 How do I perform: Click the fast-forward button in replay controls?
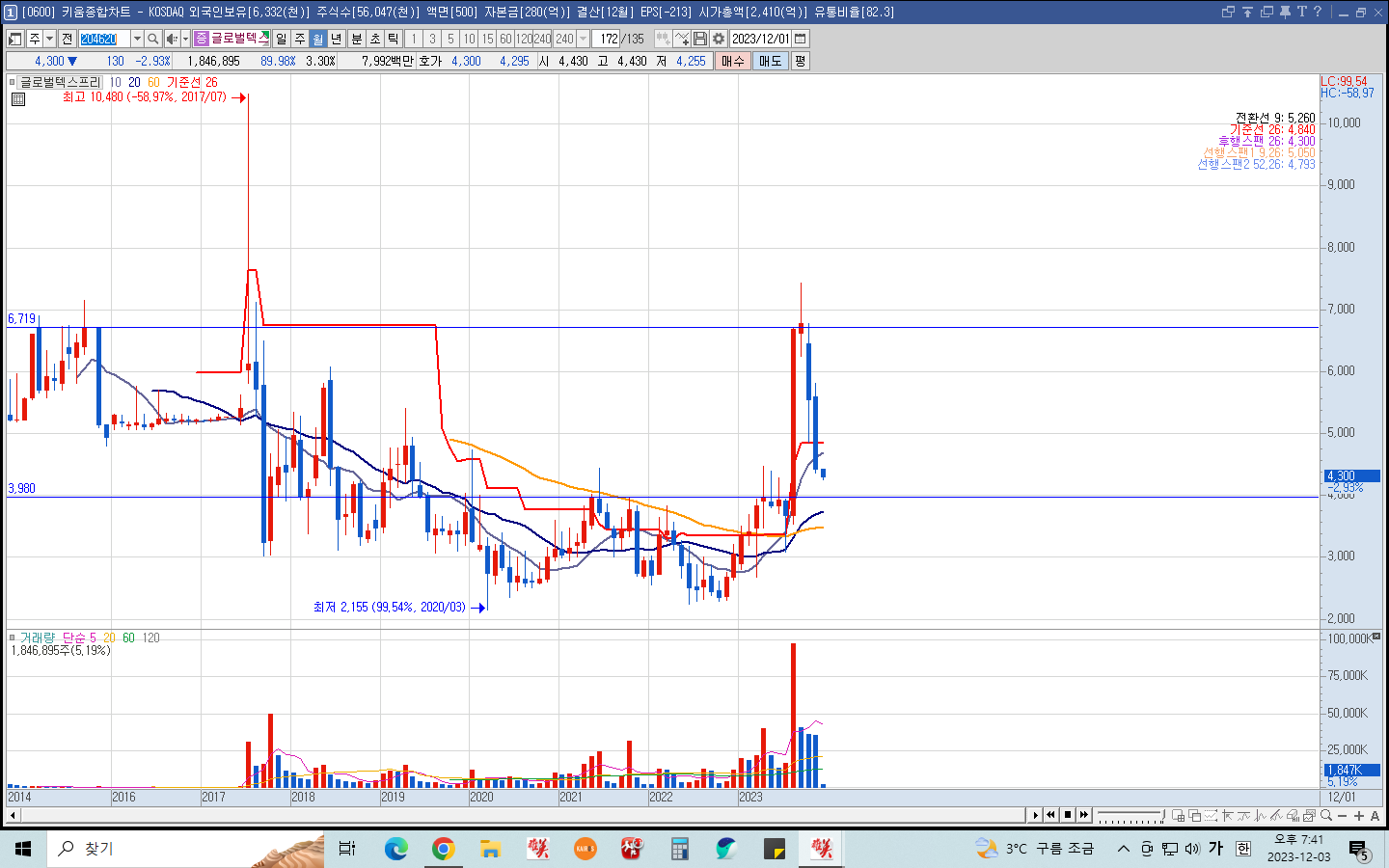coord(1083,815)
